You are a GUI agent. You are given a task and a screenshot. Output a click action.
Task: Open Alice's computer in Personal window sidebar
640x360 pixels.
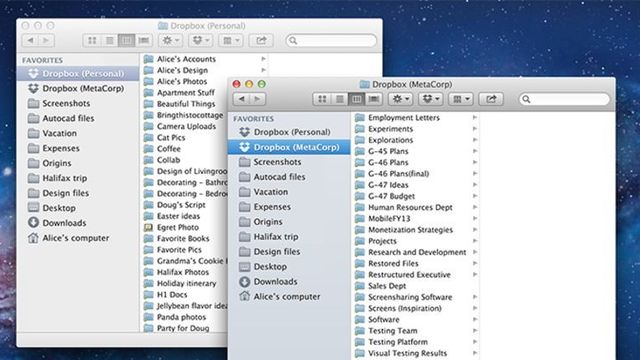tap(78, 238)
